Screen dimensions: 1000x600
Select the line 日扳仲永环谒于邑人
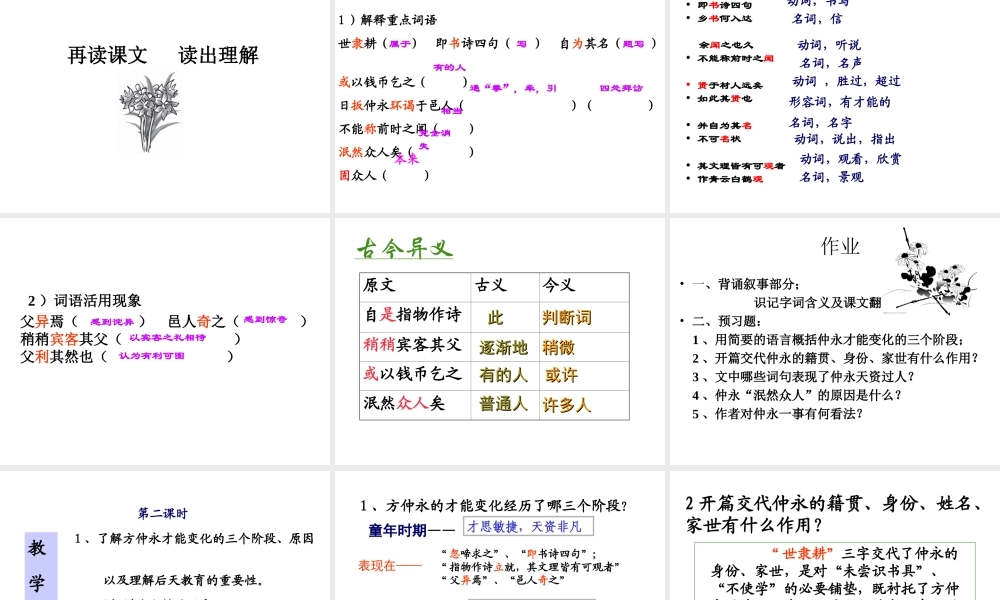pyautogui.click(x=395, y=105)
